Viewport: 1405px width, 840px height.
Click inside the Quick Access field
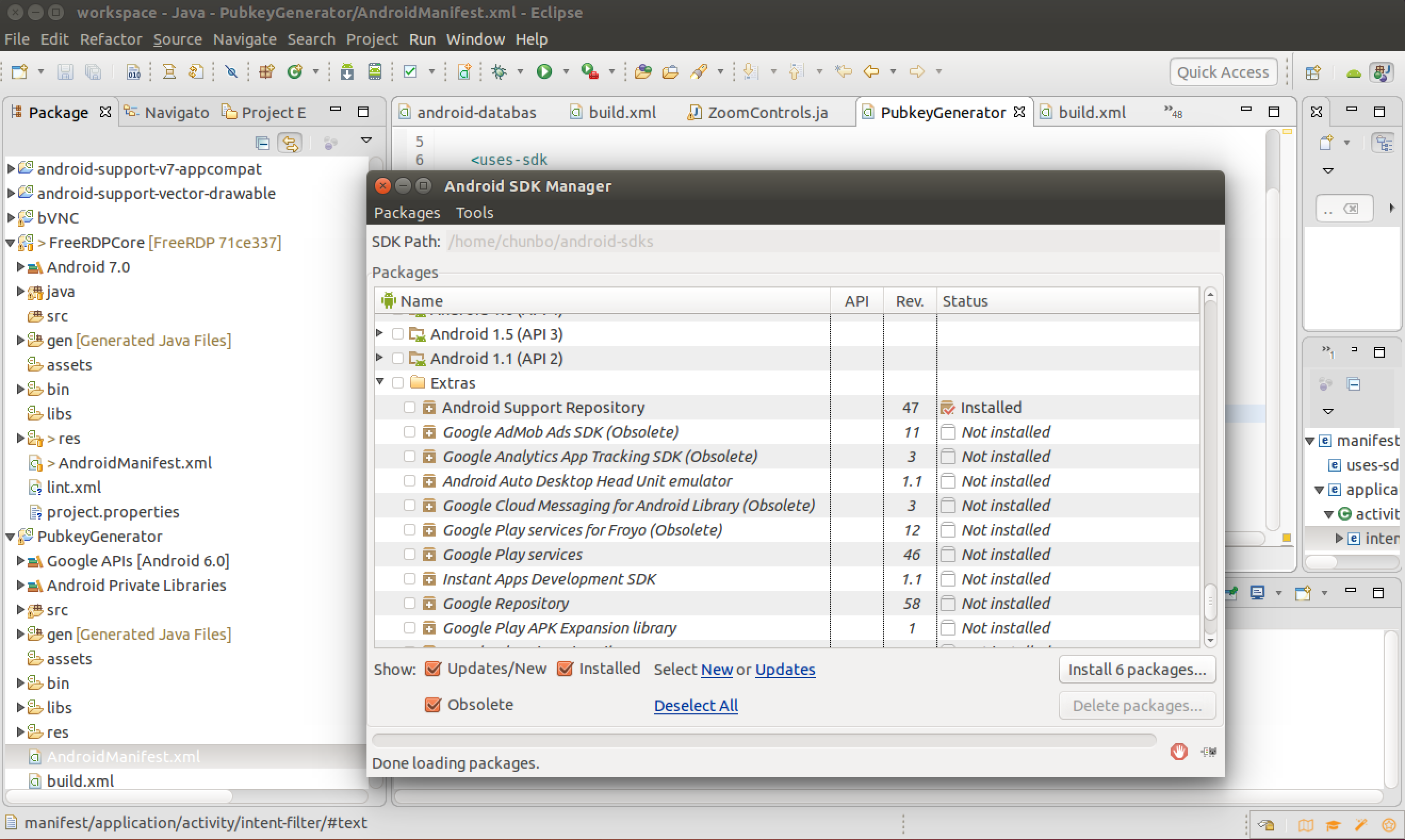[x=1223, y=72]
